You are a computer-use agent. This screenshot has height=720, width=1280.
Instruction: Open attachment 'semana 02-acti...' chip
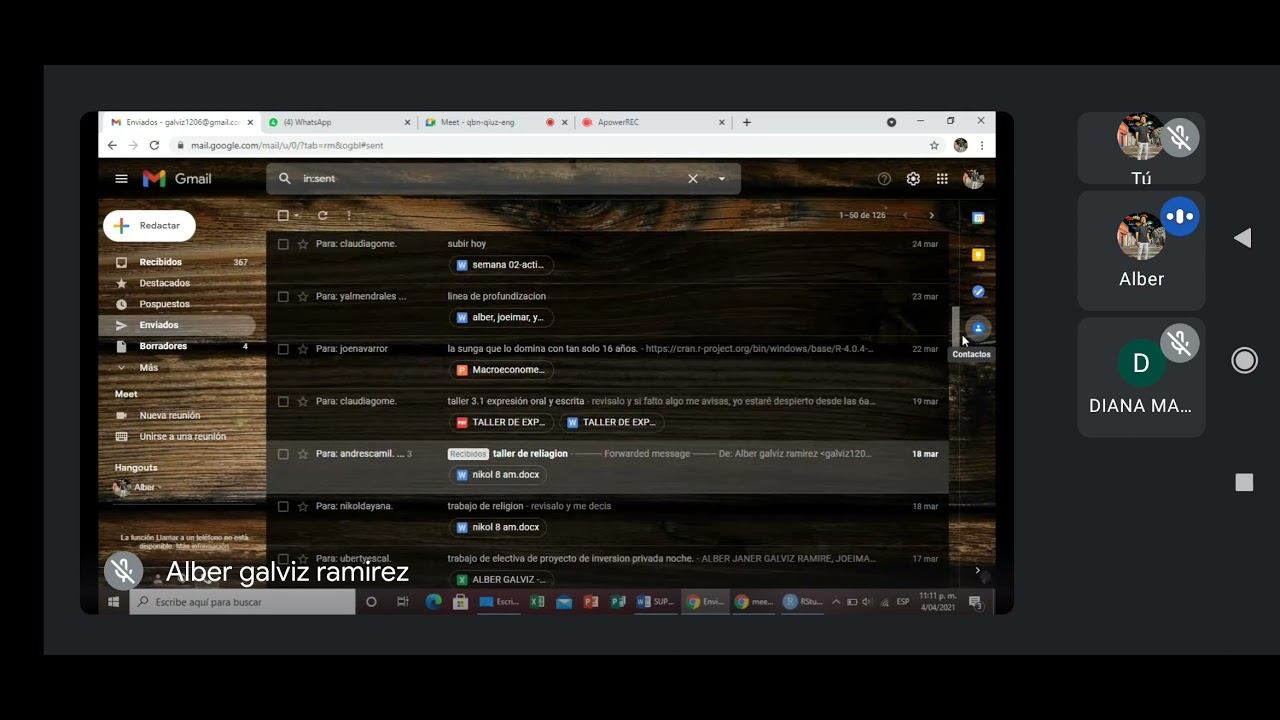coord(501,265)
